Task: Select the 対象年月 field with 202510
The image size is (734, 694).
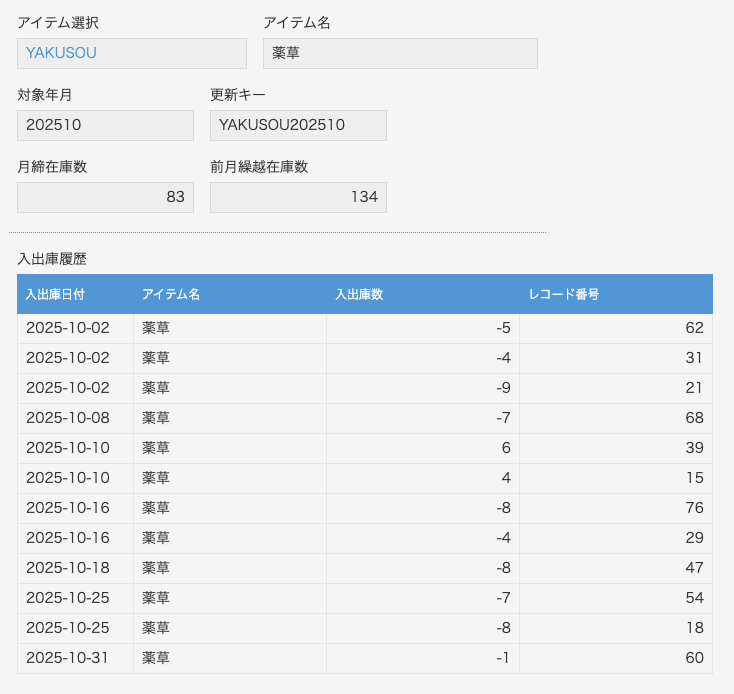Action: 105,125
